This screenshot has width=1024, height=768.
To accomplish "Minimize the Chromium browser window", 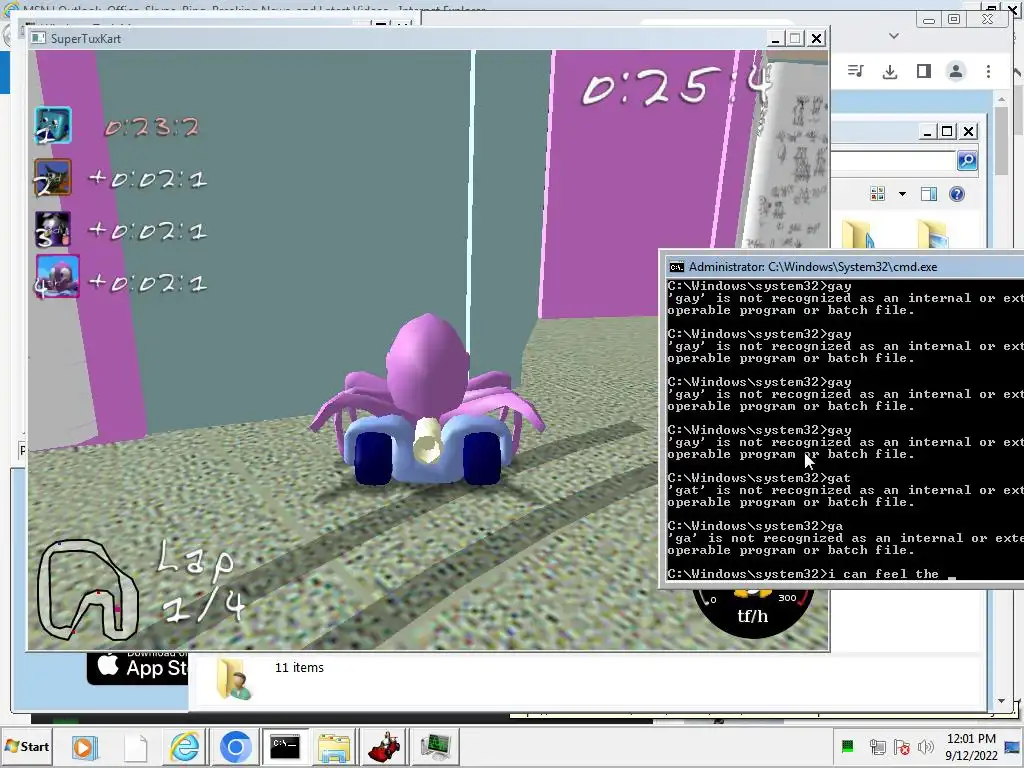I will [x=928, y=20].
